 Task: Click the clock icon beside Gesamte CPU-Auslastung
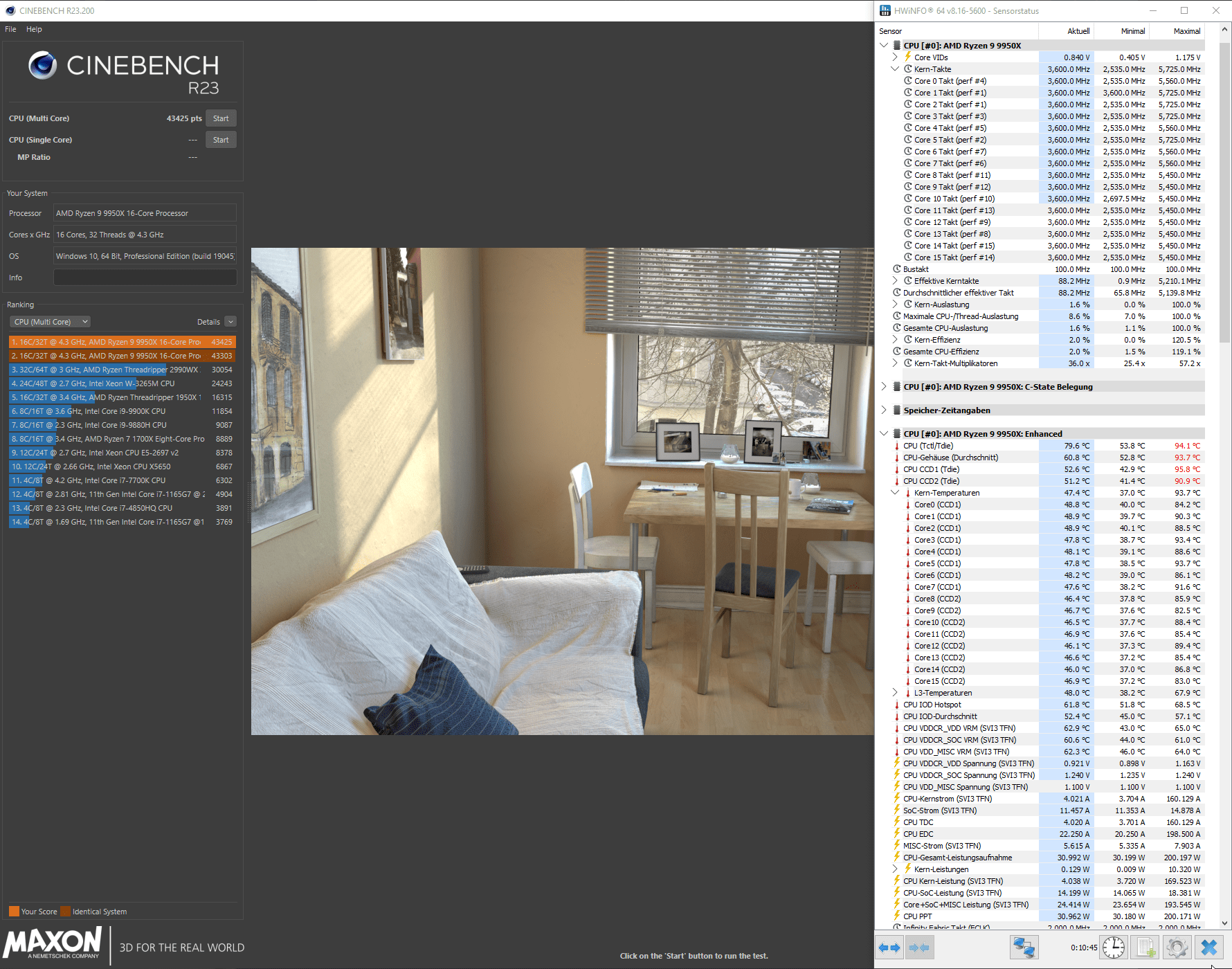[x=897, y=327]
